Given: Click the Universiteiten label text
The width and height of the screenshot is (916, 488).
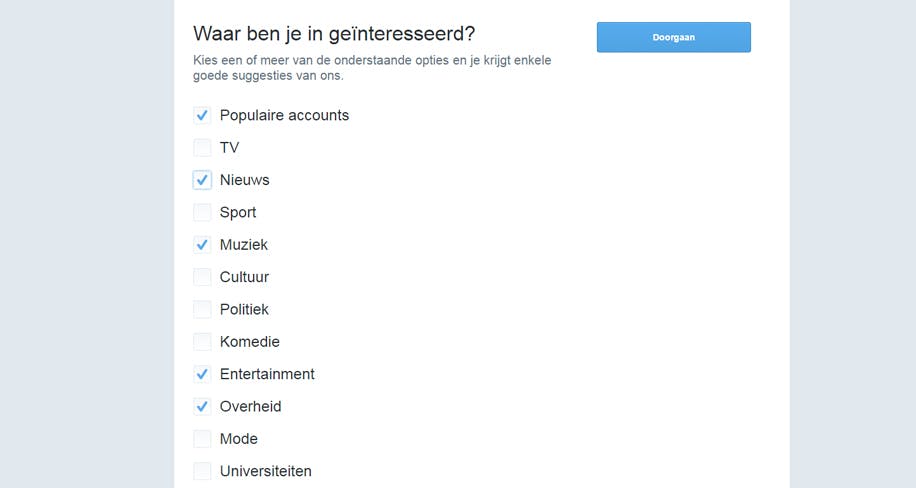Looking at the screenshot, I should [265, 471].
